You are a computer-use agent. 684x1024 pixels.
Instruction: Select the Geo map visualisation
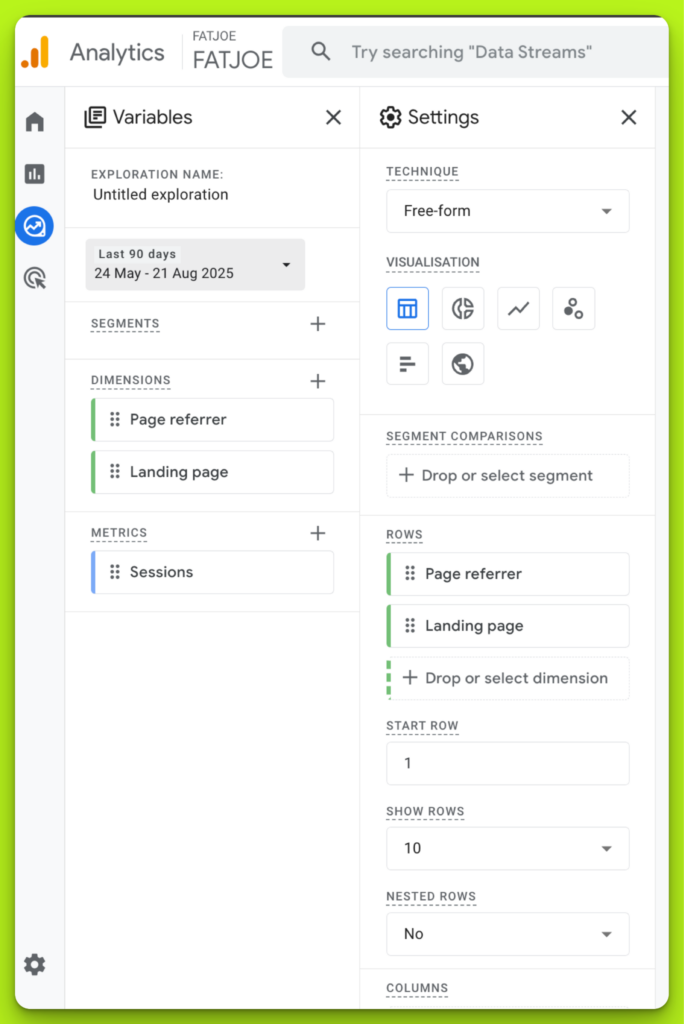click(463, 364)
